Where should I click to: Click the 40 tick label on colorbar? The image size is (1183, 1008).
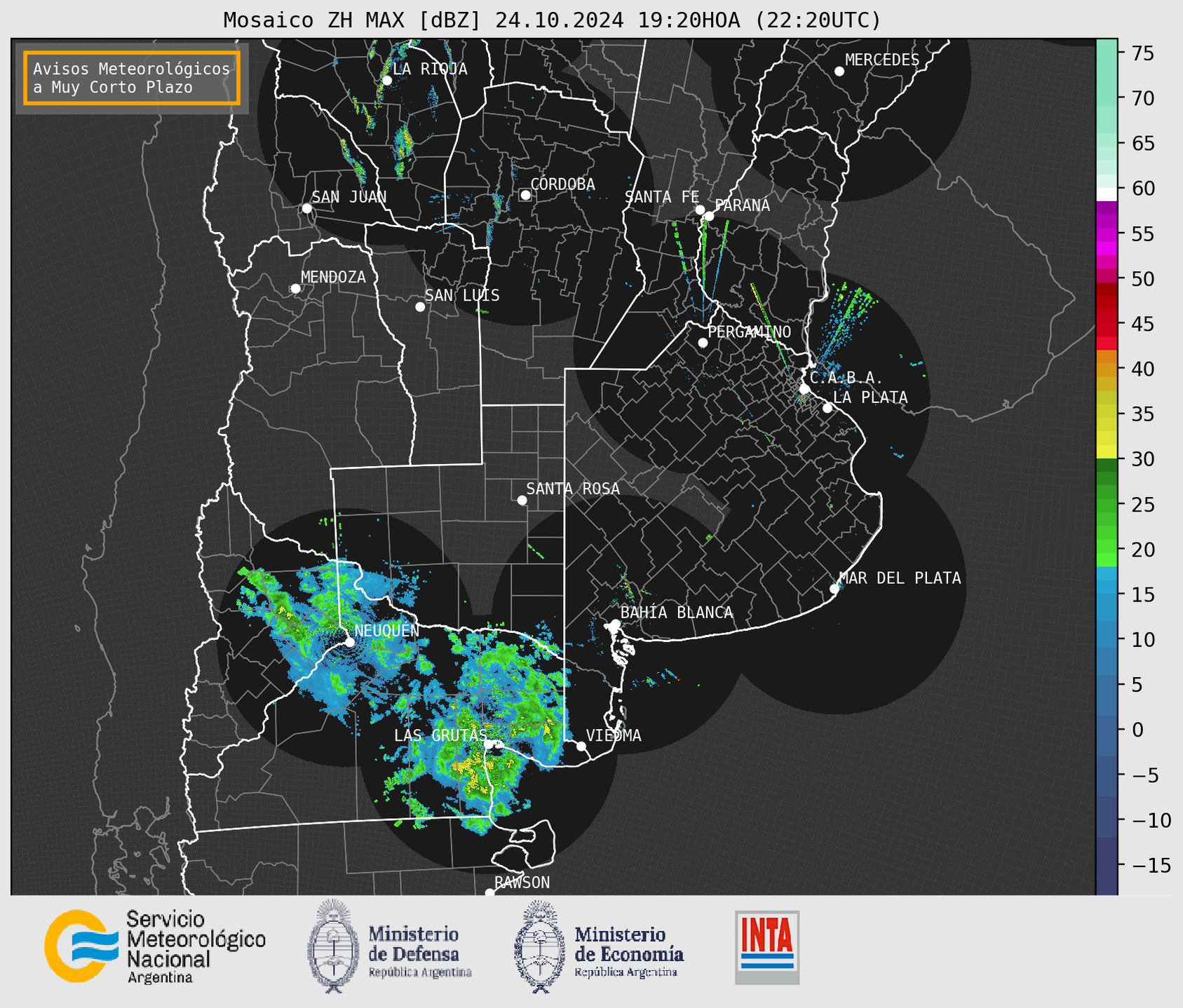click(x=1142, y=369)
